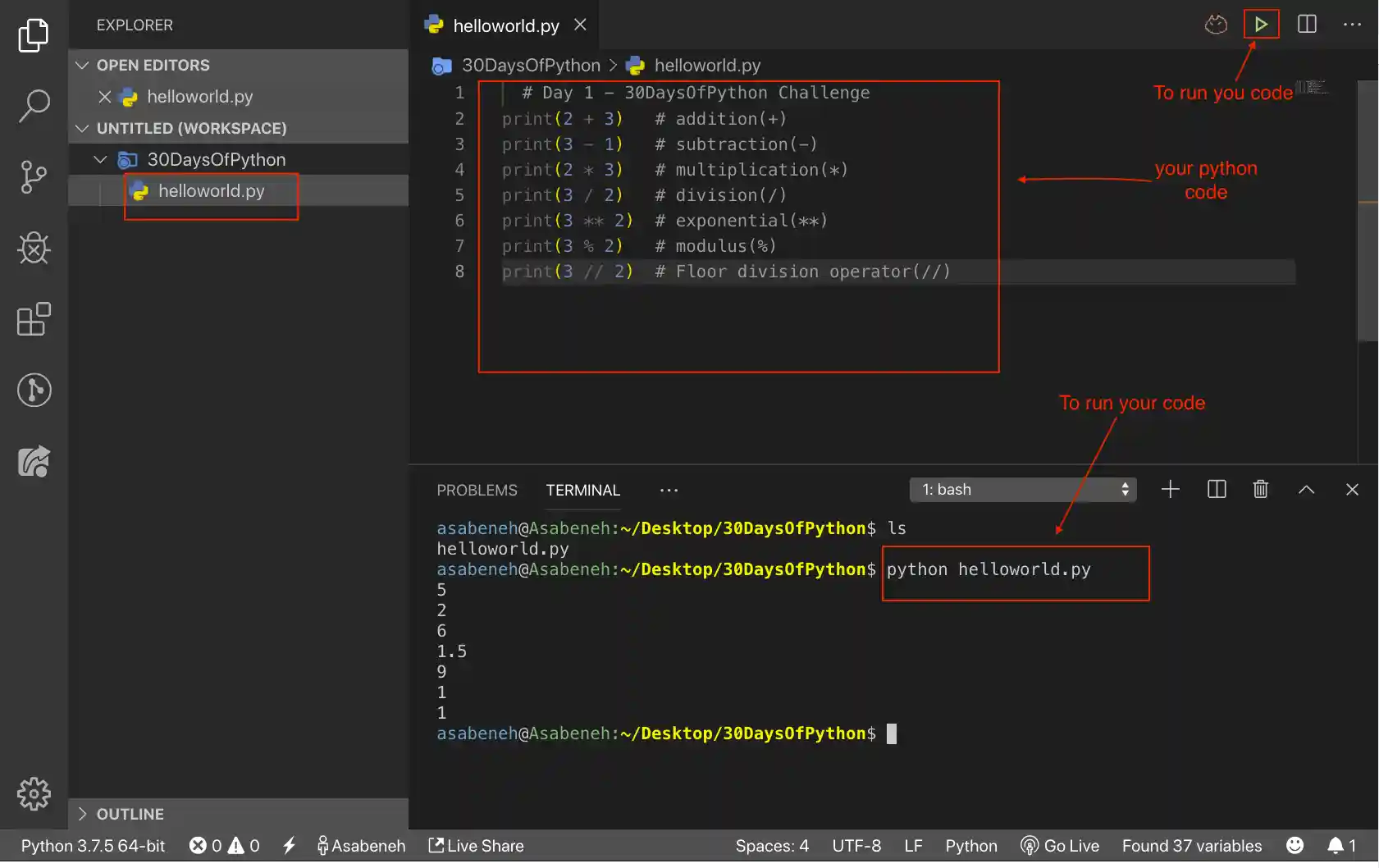
Task: Maximize the terminal panel with the chevron
Action: (x=1306, y=489)
